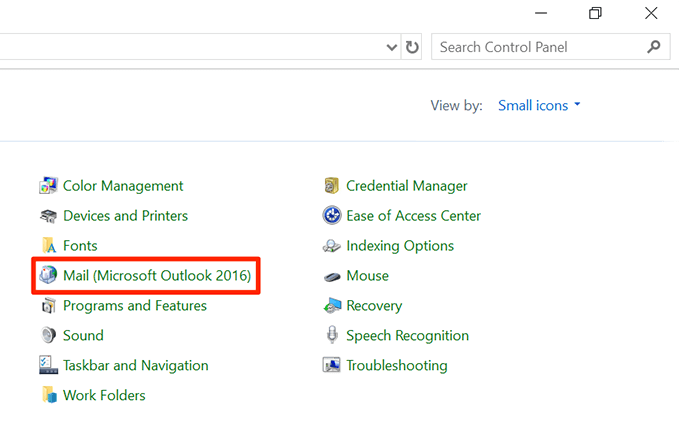Click the search magnifier icon

click(x=654, y=46)
